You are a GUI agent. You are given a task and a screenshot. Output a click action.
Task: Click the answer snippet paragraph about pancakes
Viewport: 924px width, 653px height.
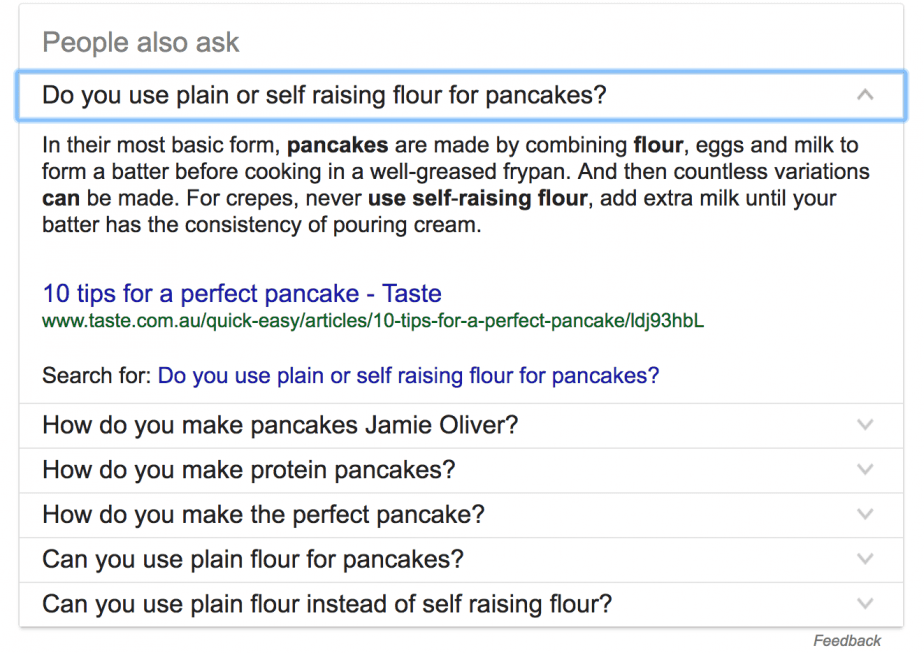[x=456, y=185]
